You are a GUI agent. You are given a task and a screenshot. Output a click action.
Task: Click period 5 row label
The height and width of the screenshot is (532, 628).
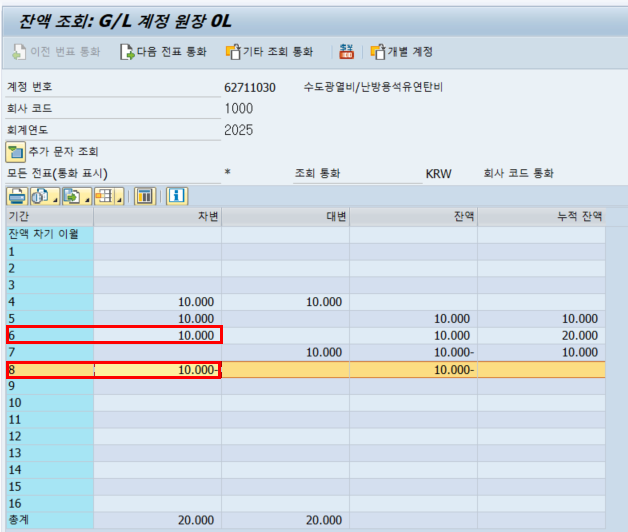[x=50, y=318]
